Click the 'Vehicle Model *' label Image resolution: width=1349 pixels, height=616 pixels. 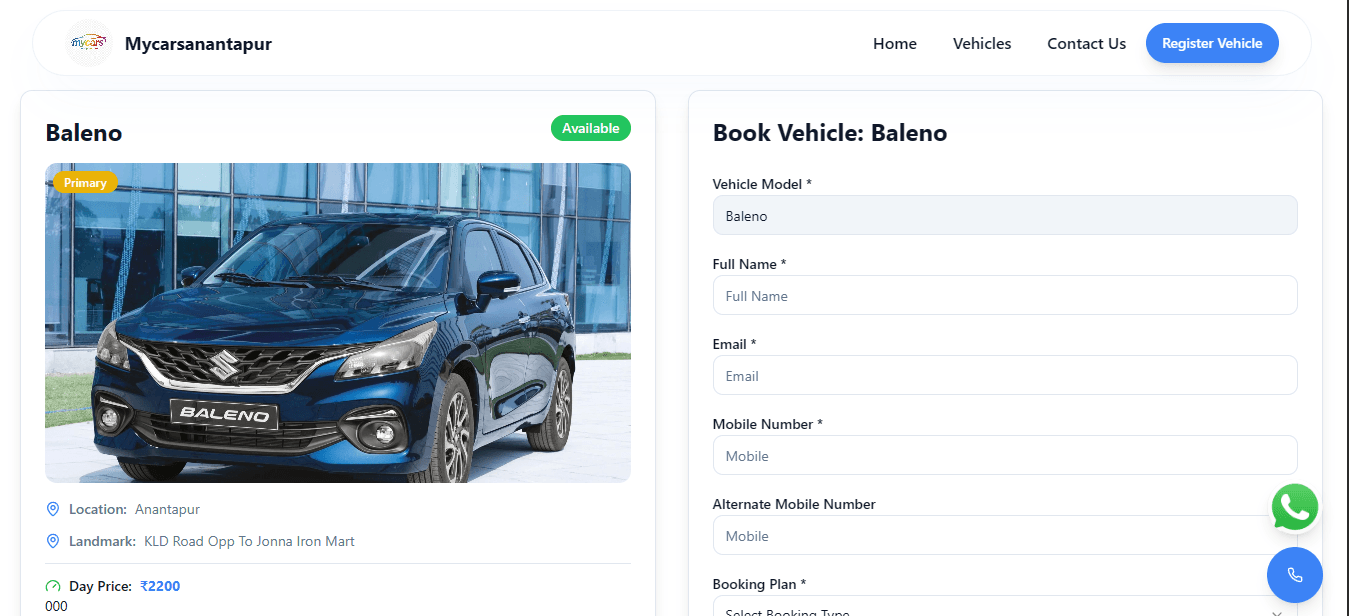762,184
